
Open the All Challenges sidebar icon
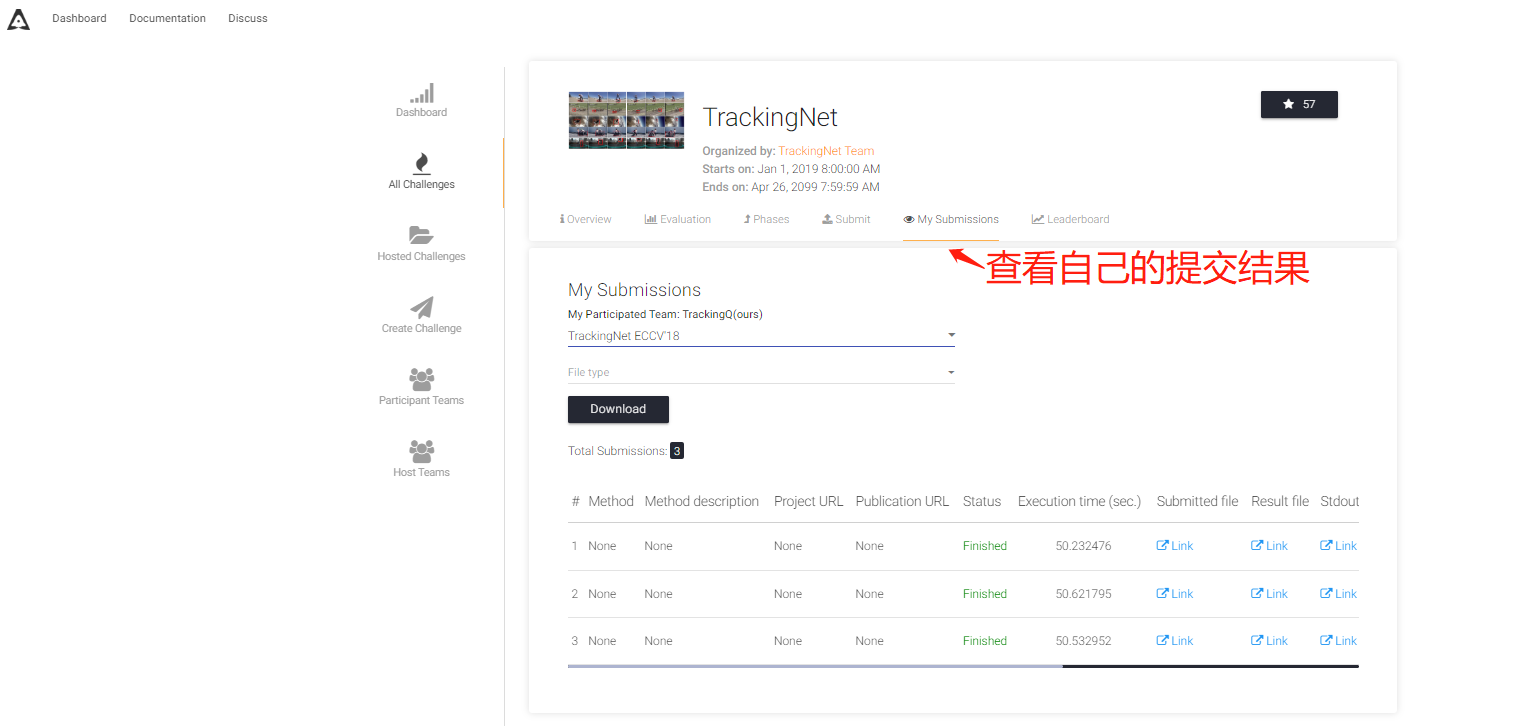pos(421,162)
